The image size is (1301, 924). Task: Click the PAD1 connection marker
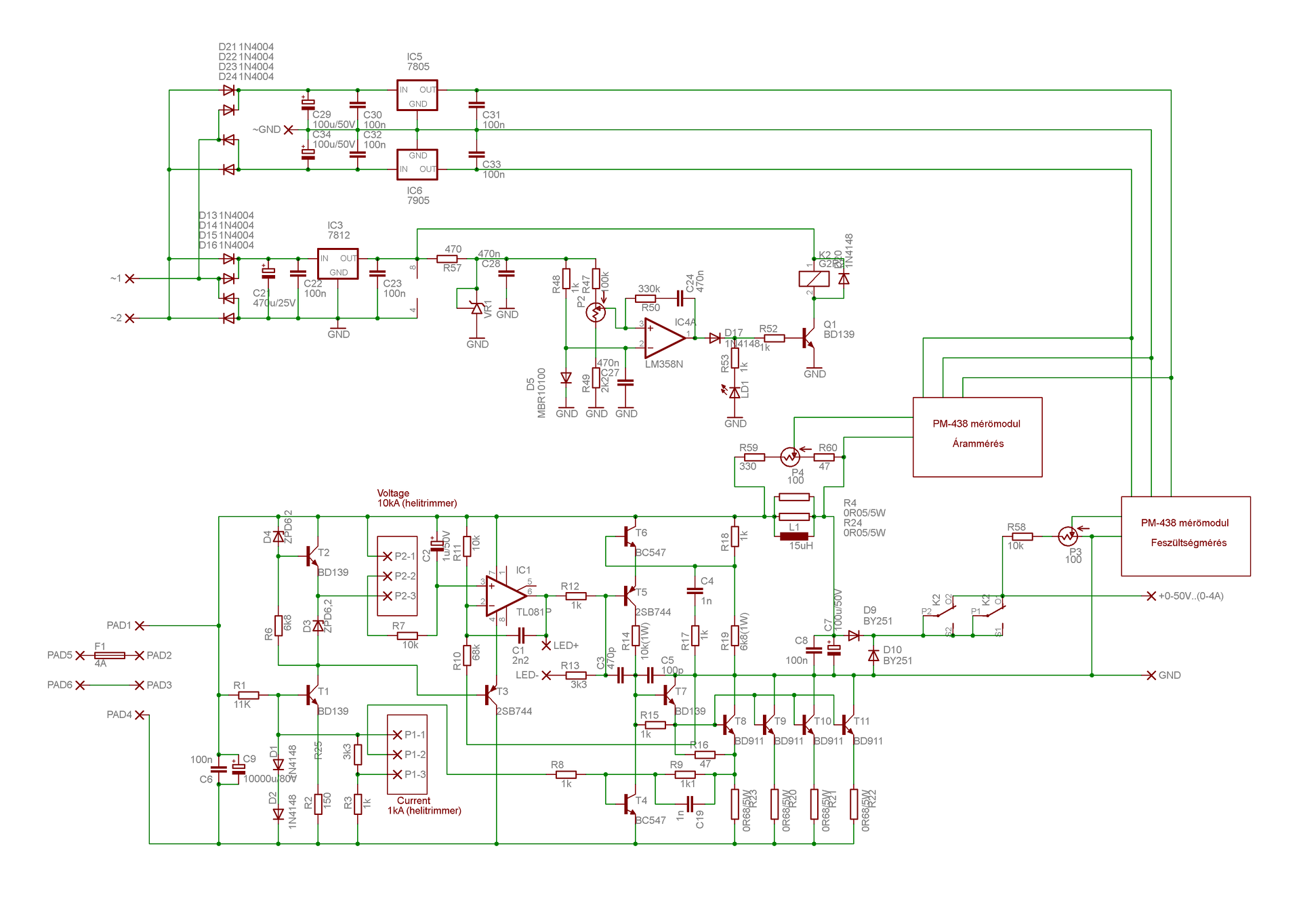point(140,625)
